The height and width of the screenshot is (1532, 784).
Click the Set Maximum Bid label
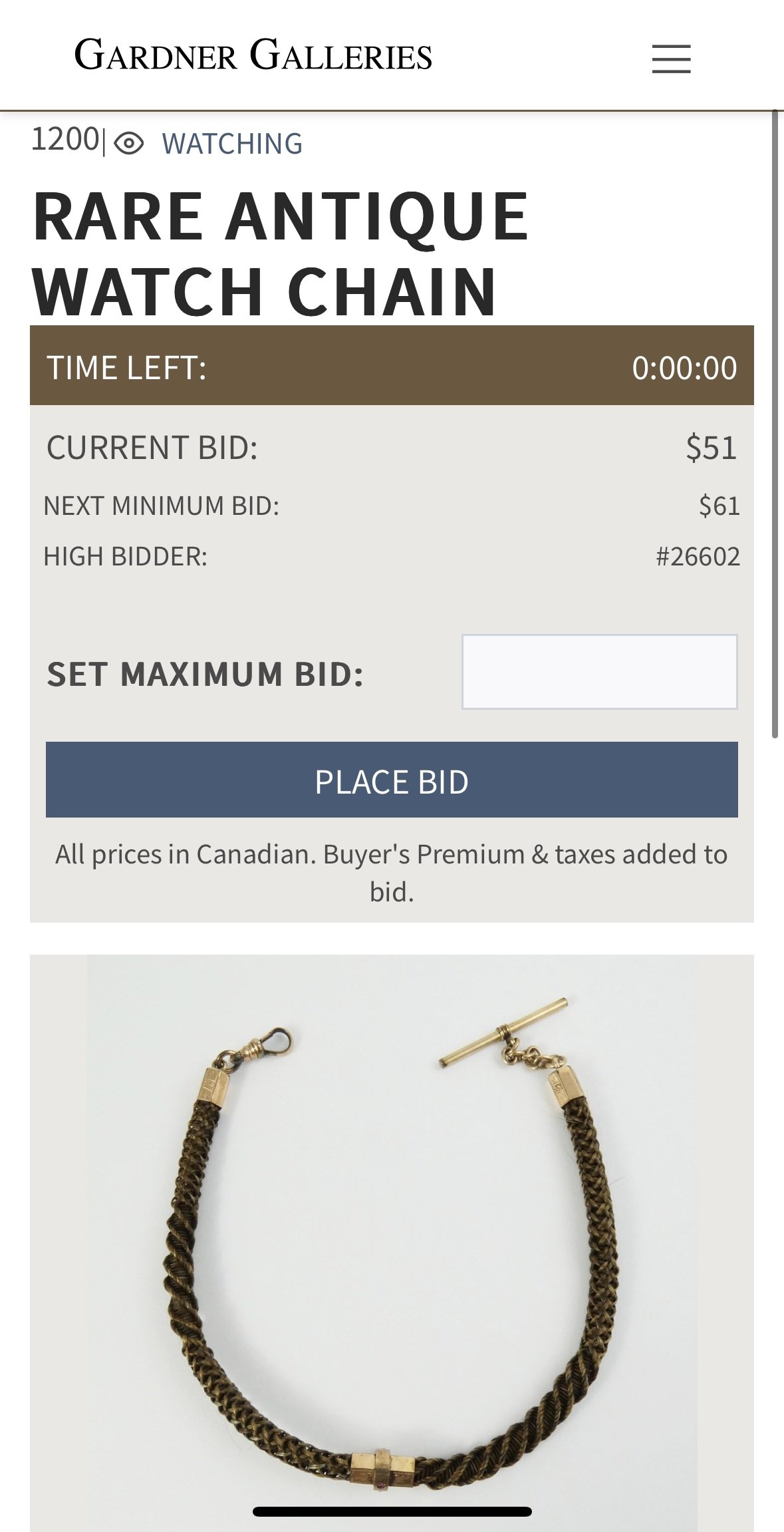point(205,674)
